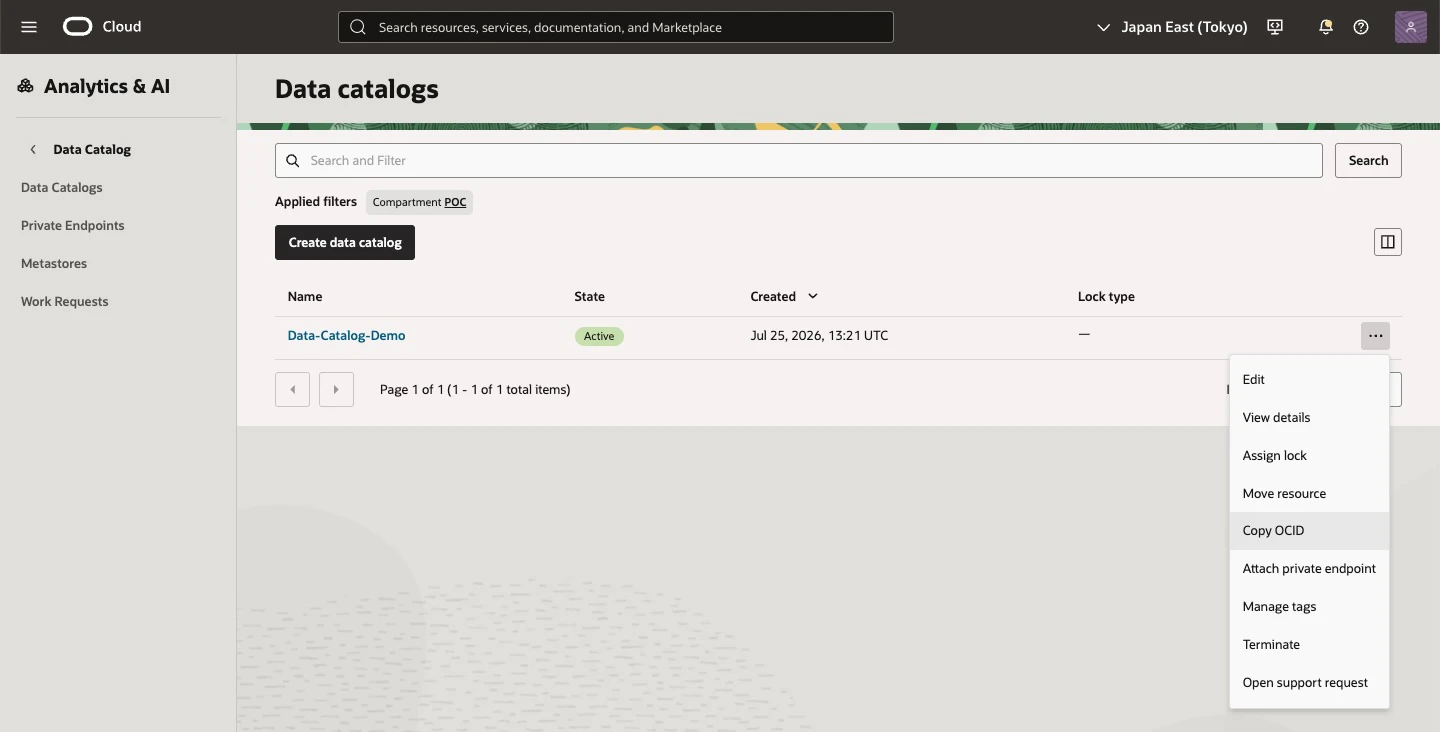Go back using Data Catalog chevron
Viewport: 1440px width, 732px height.
[33, 149]
